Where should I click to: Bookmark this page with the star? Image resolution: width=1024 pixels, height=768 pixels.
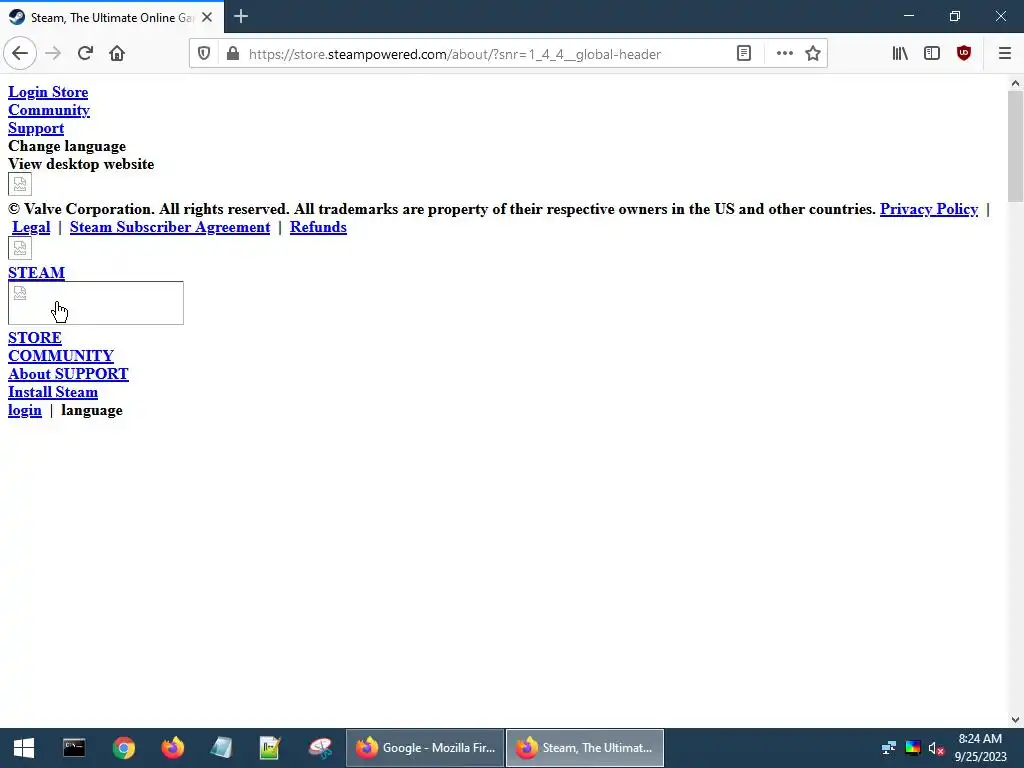[x=812, y=54]
